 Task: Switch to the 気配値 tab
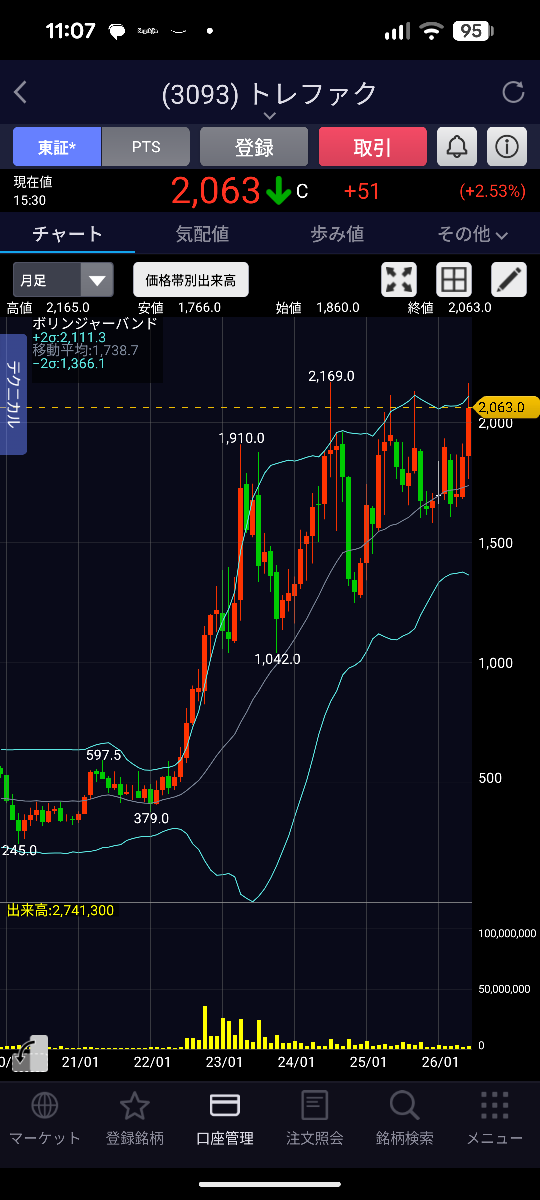202,234
